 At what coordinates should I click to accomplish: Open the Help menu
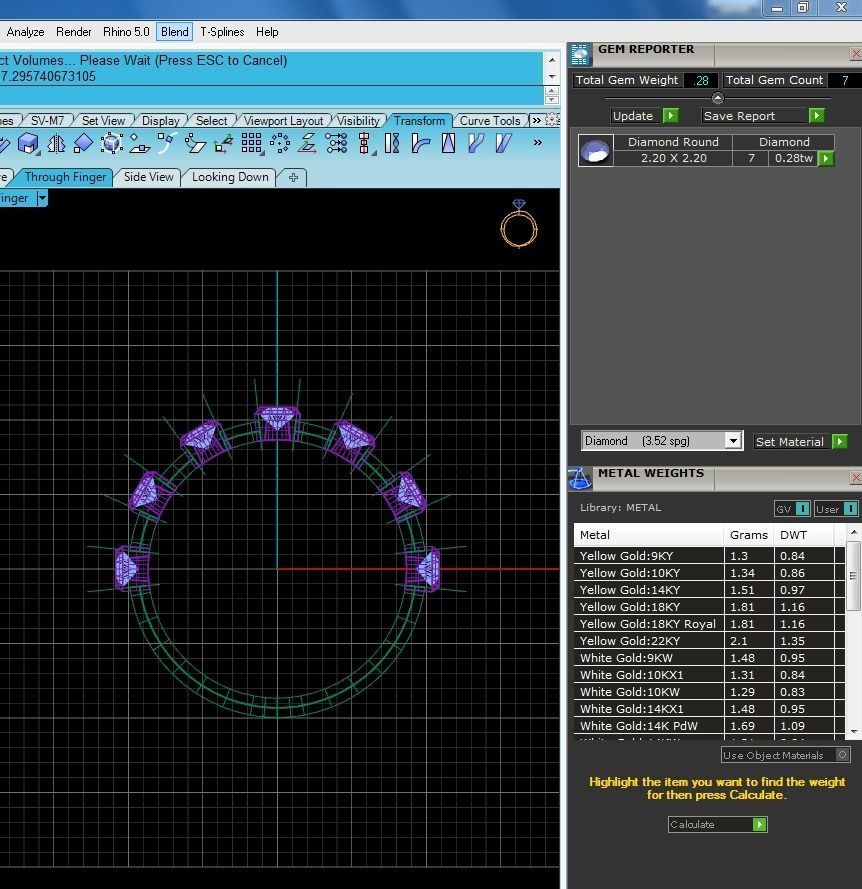(x=267, y=32)
